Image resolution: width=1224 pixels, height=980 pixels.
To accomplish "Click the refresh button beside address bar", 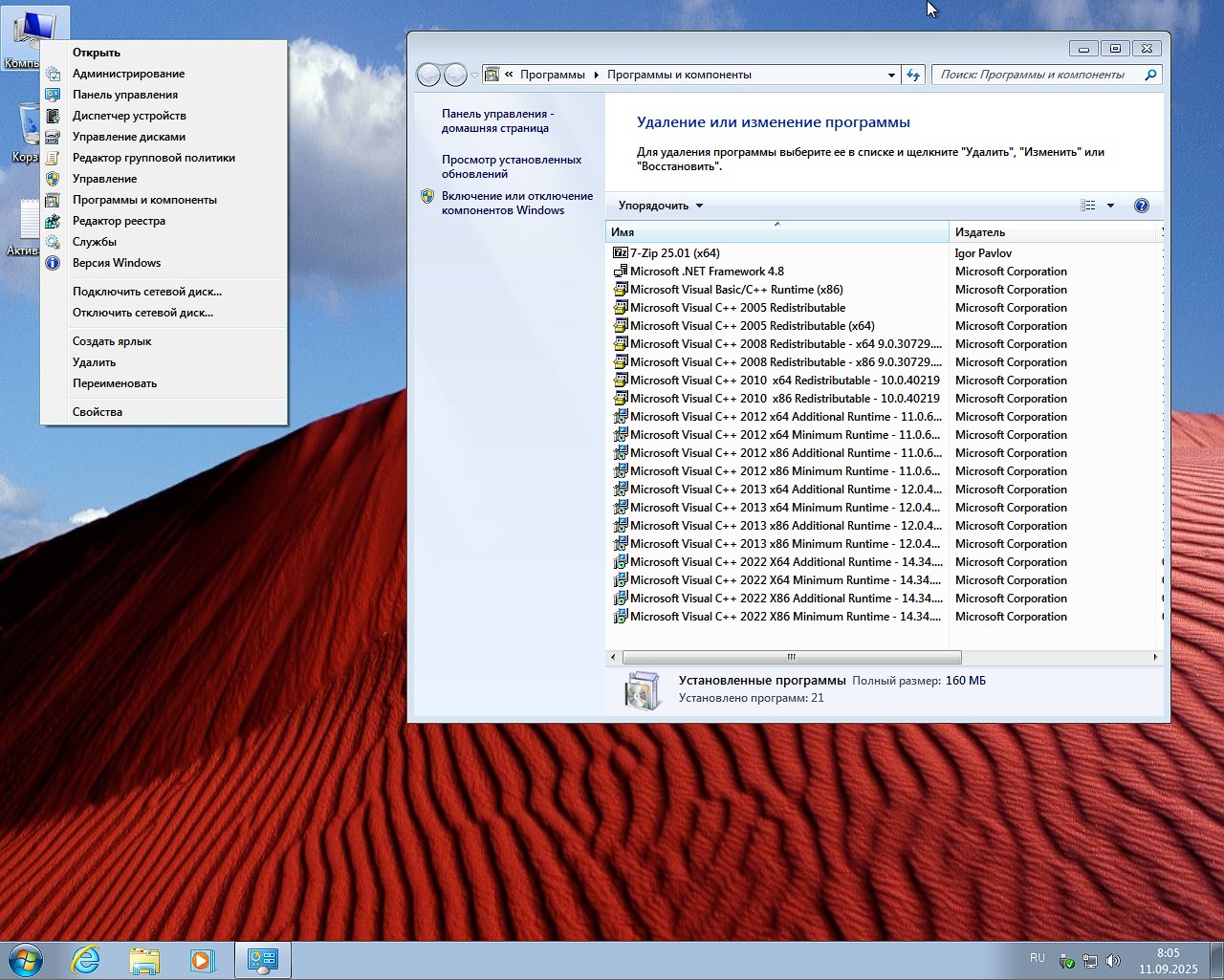I will point(913,75).
